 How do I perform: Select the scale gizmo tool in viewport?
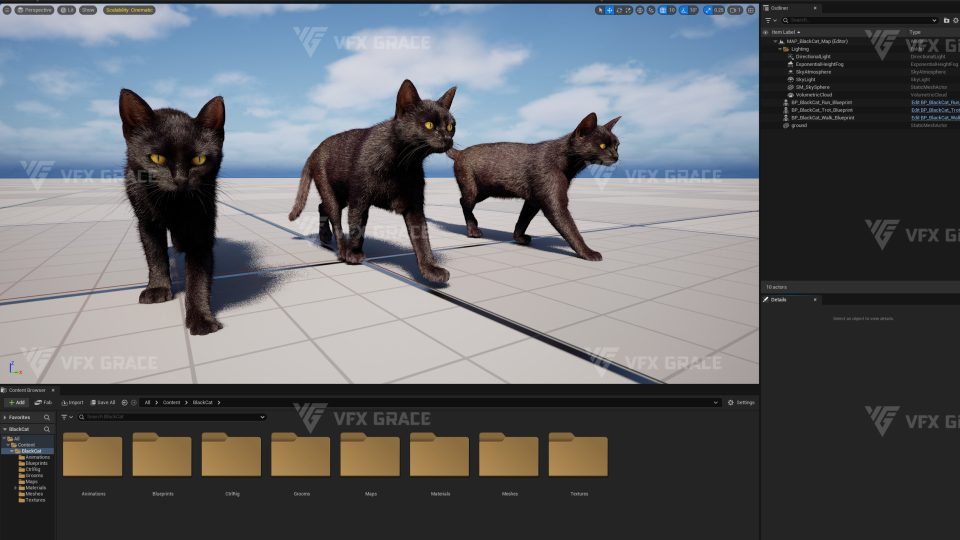click(628, 10)
